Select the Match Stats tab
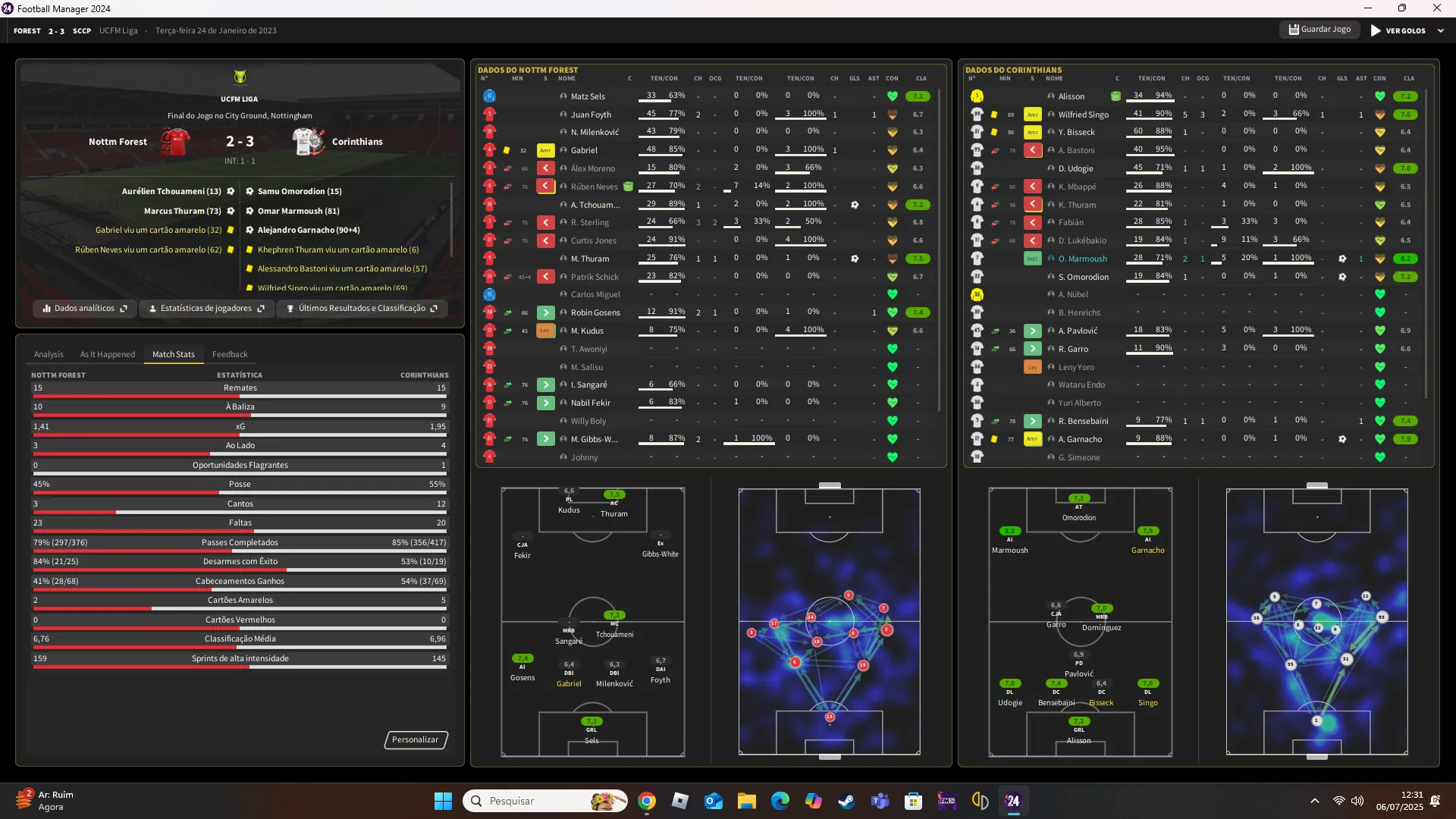Viewport: 1456px width, 819px height. [174, 354]
